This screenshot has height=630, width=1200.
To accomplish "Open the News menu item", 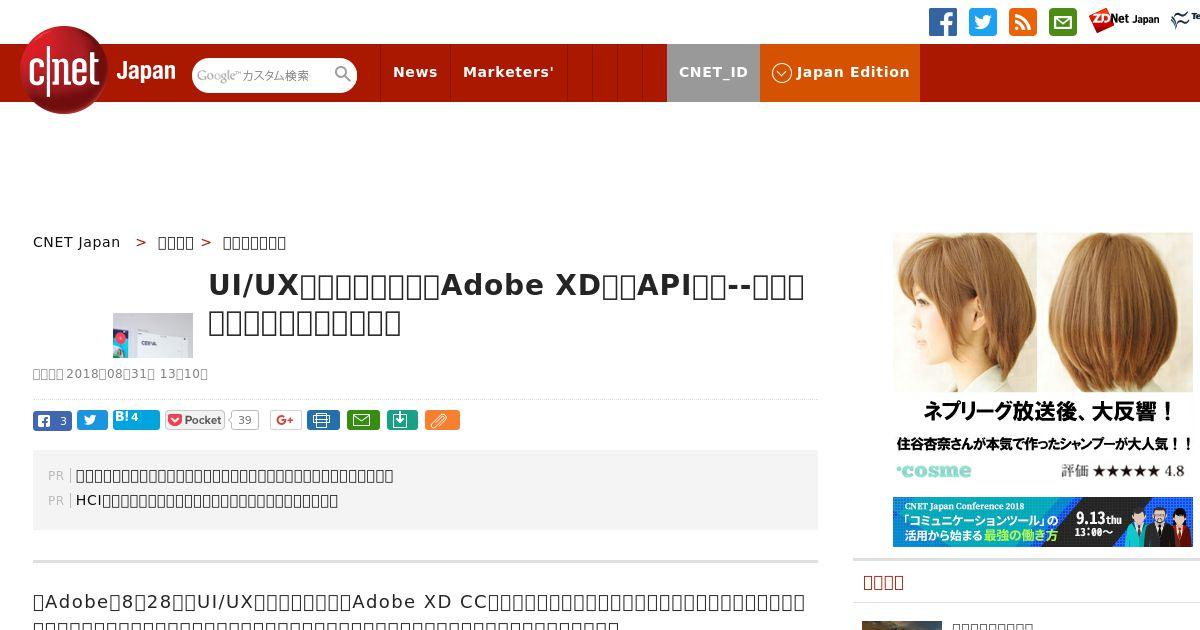I will pos(415,72).
